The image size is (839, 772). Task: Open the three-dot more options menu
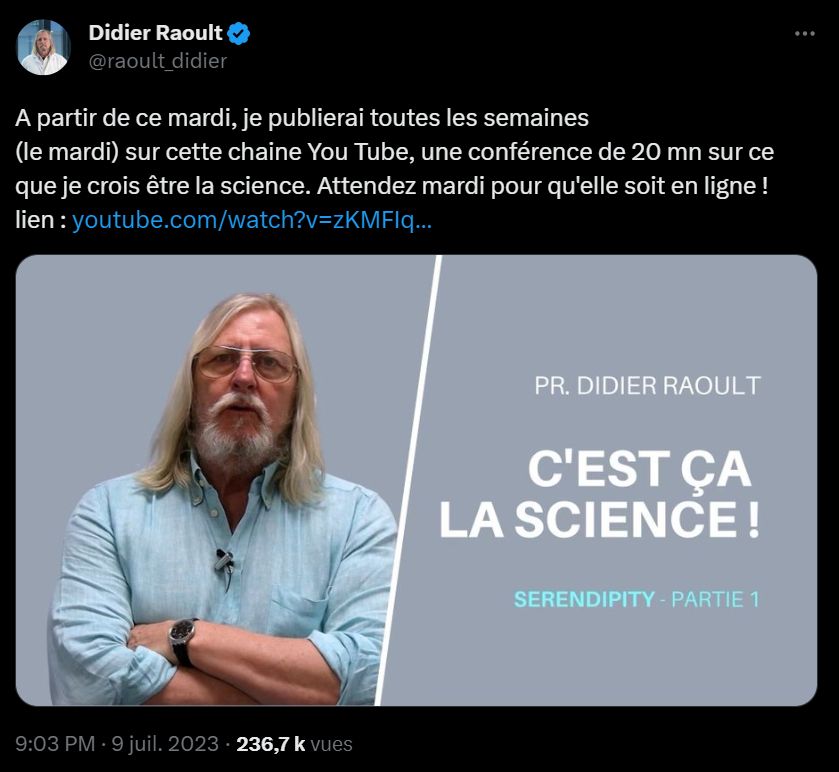pos(804,34)
